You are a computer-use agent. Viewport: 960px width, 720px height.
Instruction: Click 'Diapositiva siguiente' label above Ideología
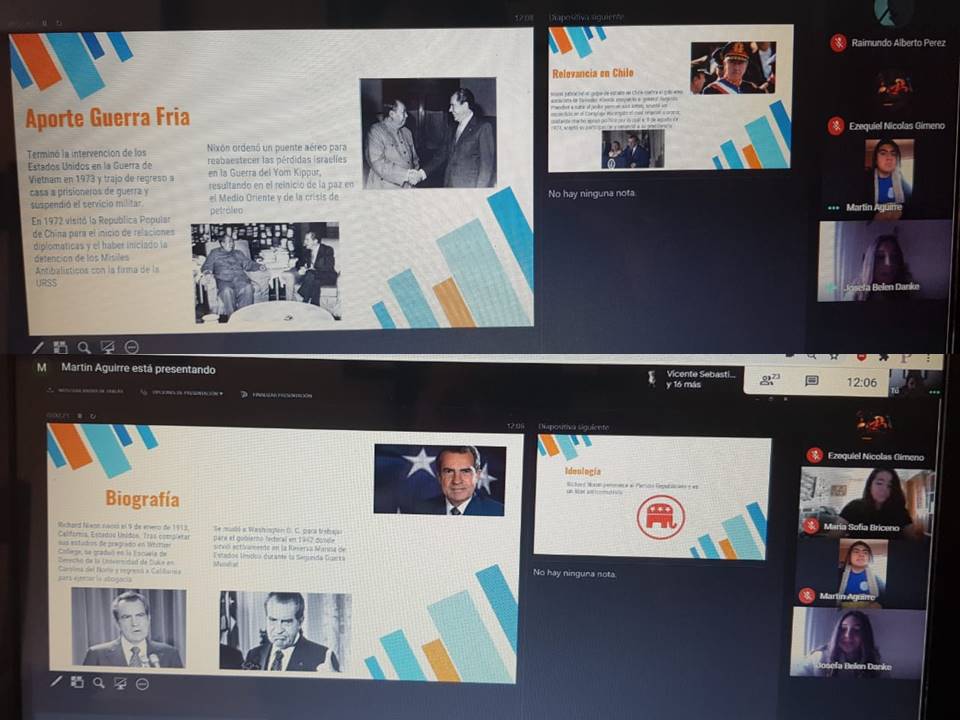click(x=574, y=427)
